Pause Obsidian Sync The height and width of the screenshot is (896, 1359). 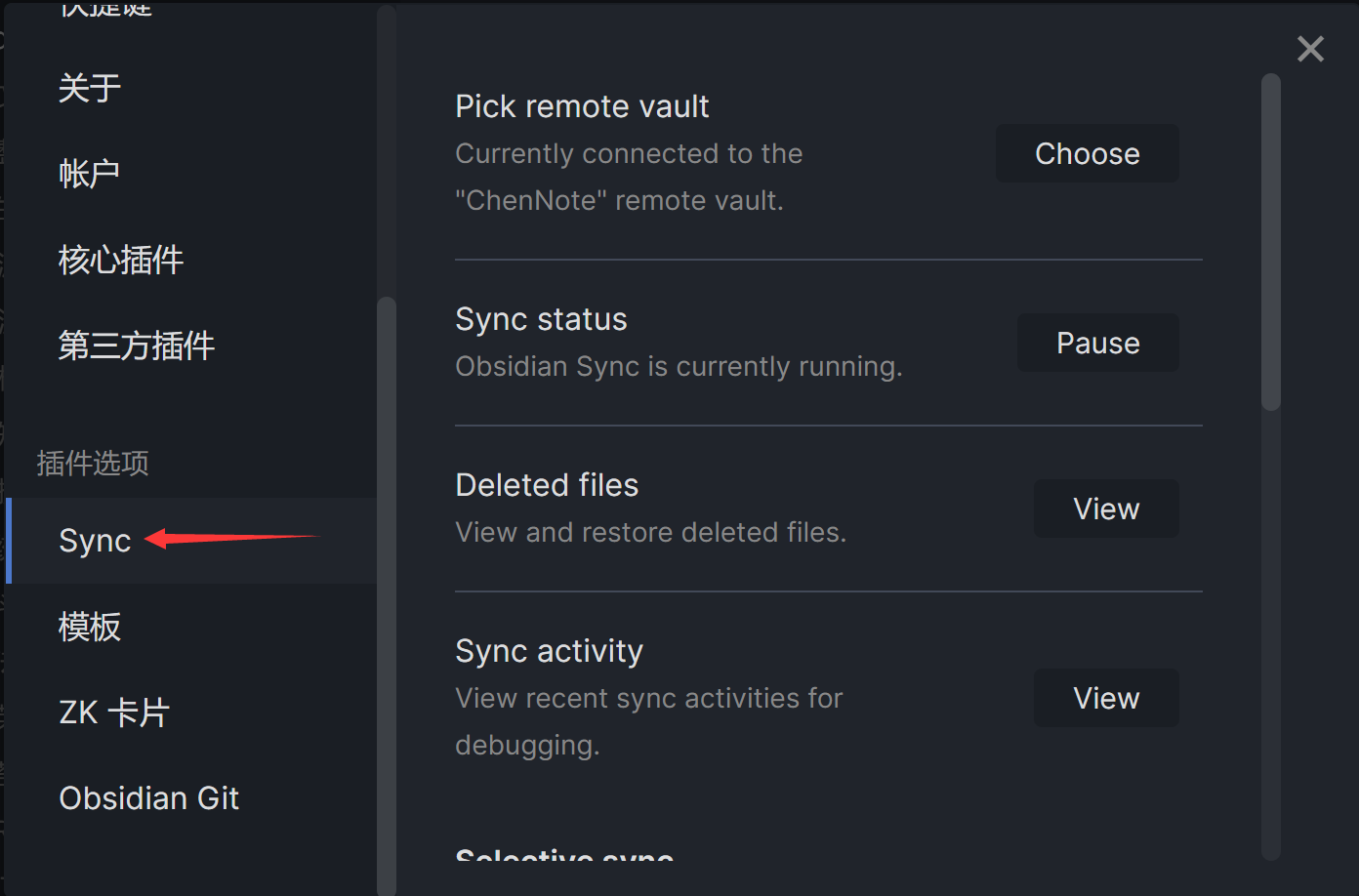pyautogui.click(x=1097, y=343)
